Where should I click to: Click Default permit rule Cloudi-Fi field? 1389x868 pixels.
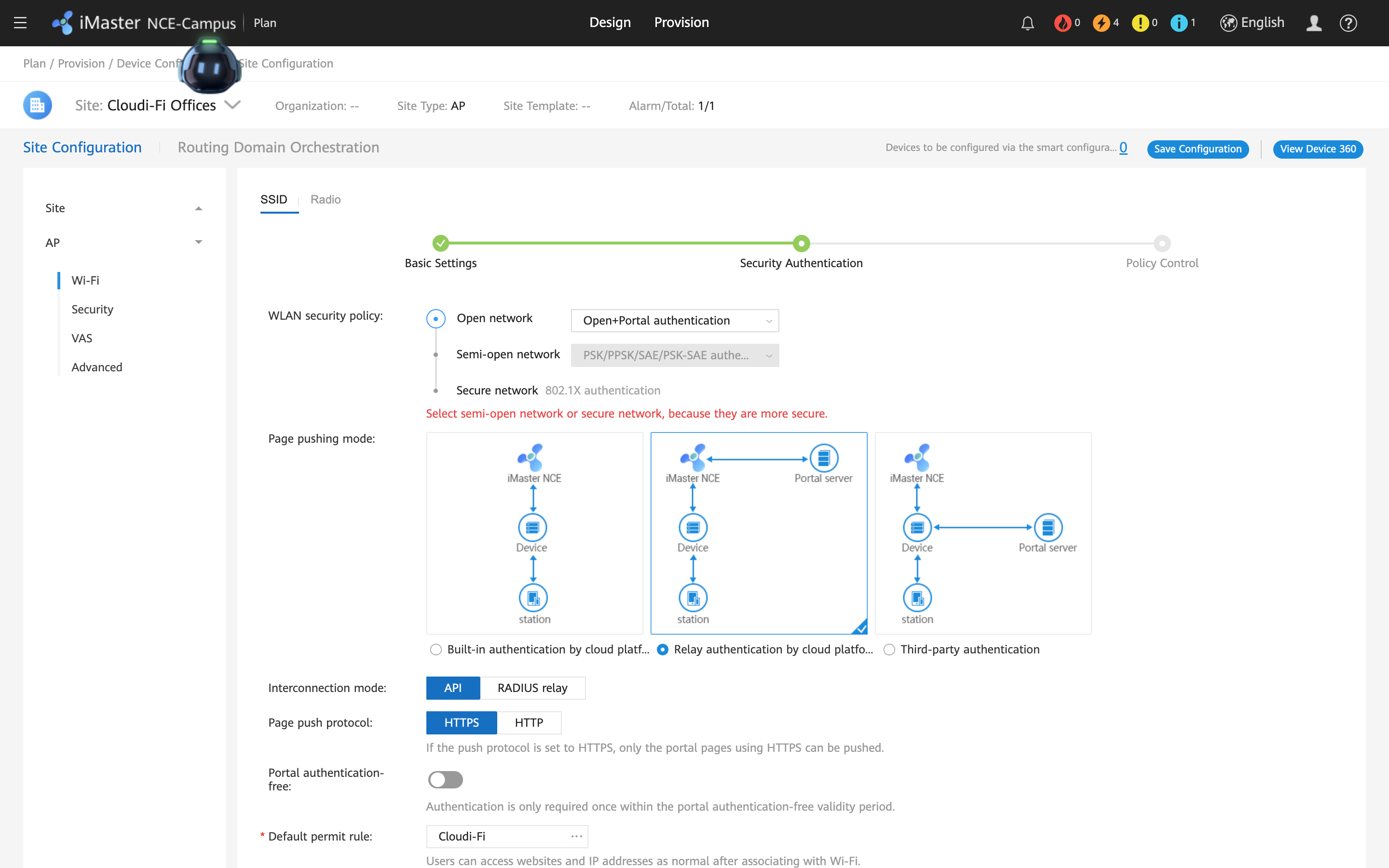[x=507, y=837]
